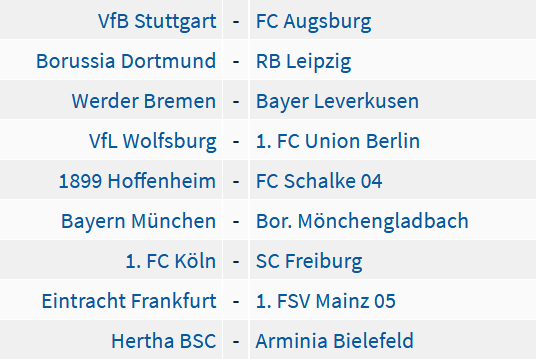Open Werder Bremen team link

144,101
